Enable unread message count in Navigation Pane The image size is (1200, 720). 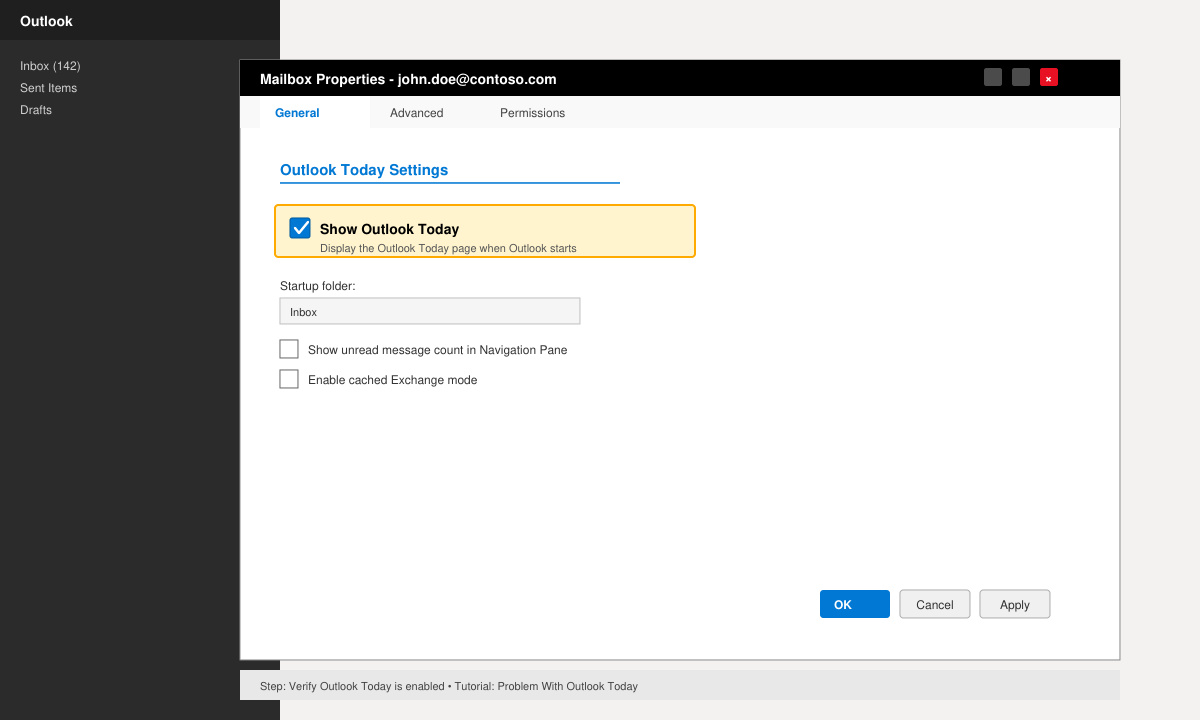[x=289, y=349]
